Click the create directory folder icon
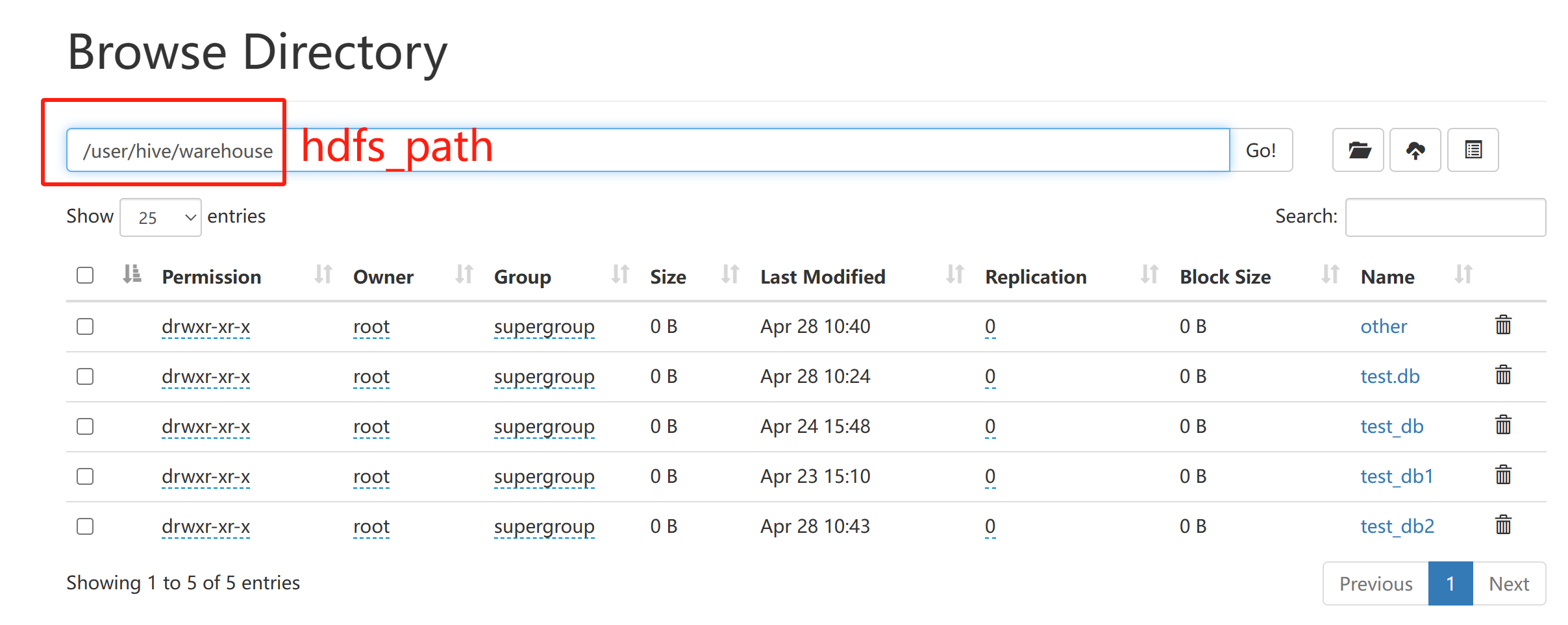This screenshot has width=1568, height=625. click(1358, 151)
